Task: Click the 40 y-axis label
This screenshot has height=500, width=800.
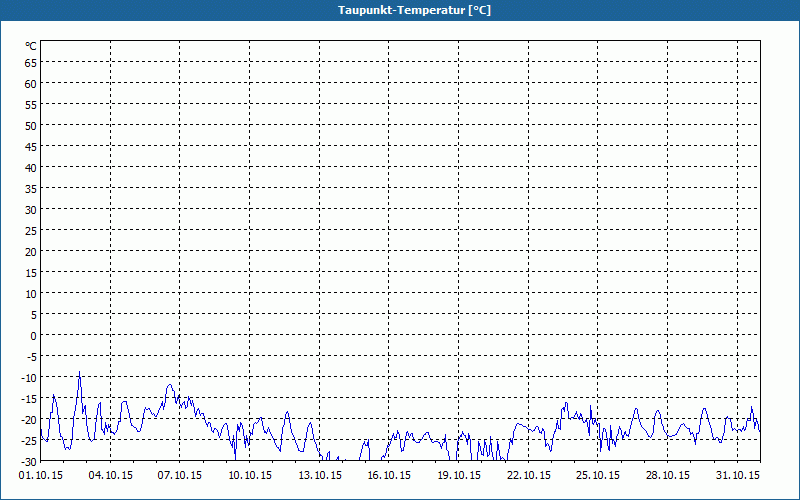Action: click(x=31, y=168)
